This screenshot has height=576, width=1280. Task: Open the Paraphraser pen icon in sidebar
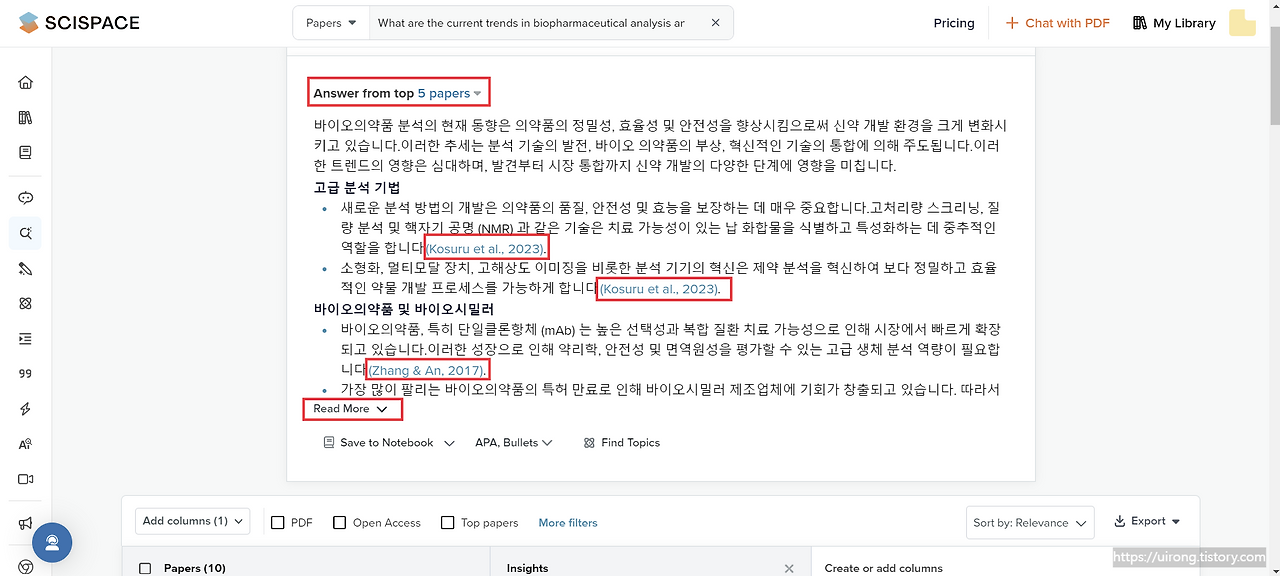tap(25, 268)
